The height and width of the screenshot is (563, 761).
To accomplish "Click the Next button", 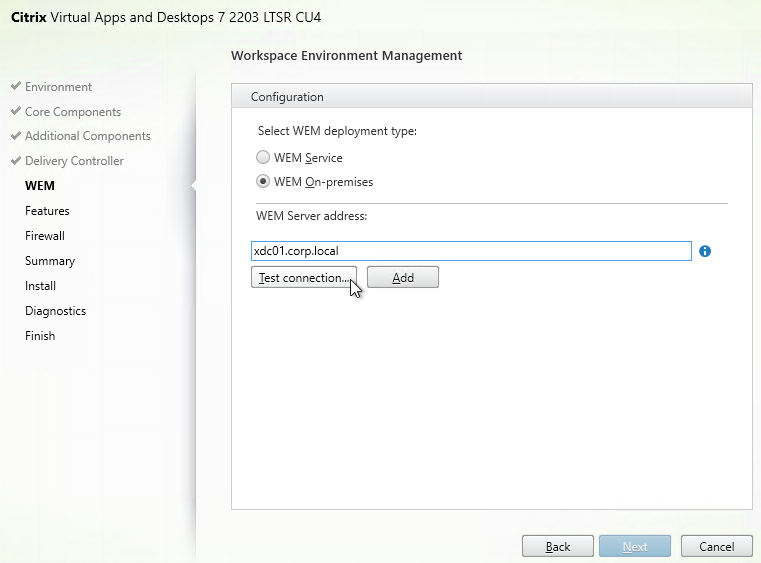I will coord(635,546).
